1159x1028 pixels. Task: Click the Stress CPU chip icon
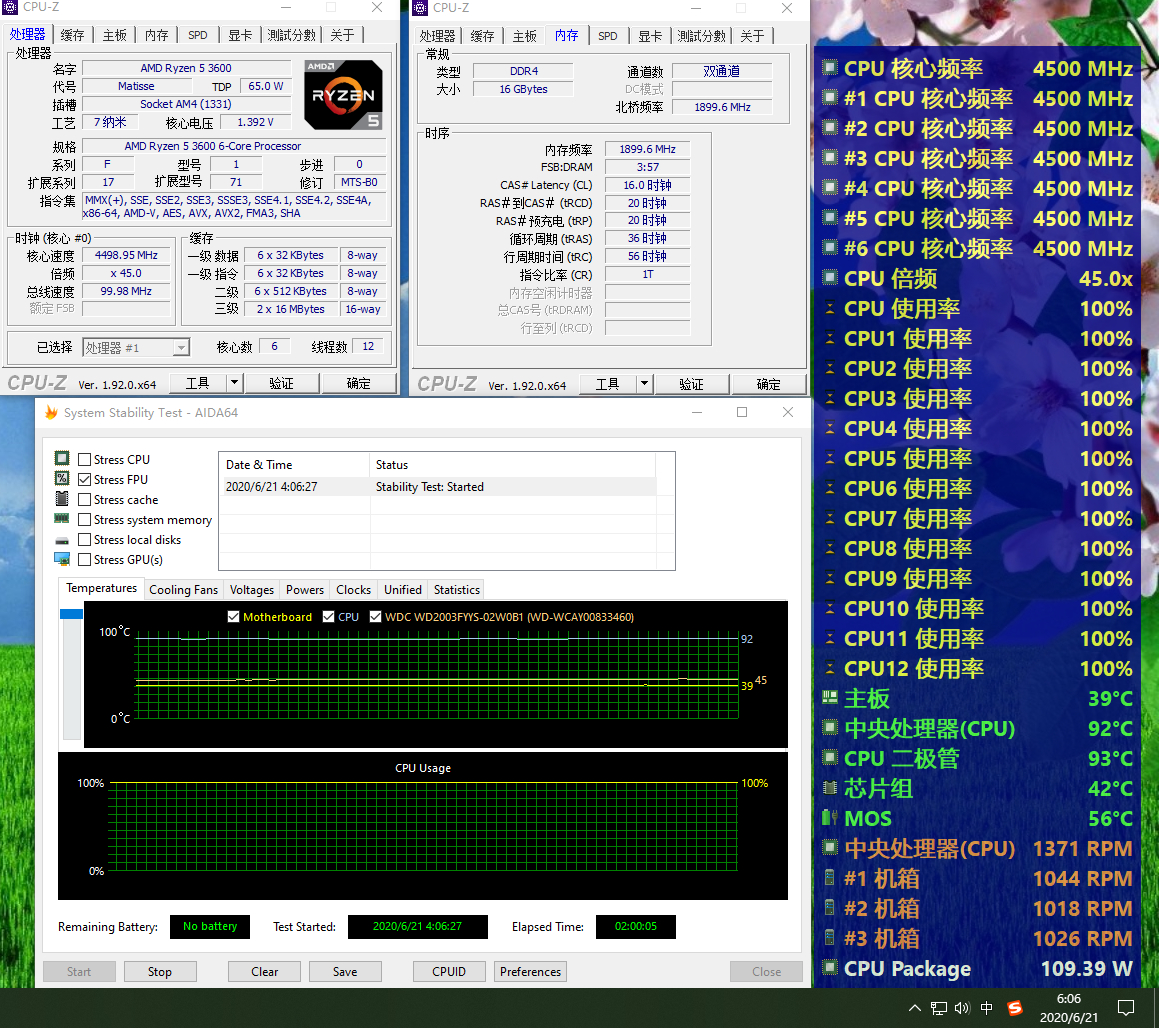pyautogui.click(x=62, y=459)
